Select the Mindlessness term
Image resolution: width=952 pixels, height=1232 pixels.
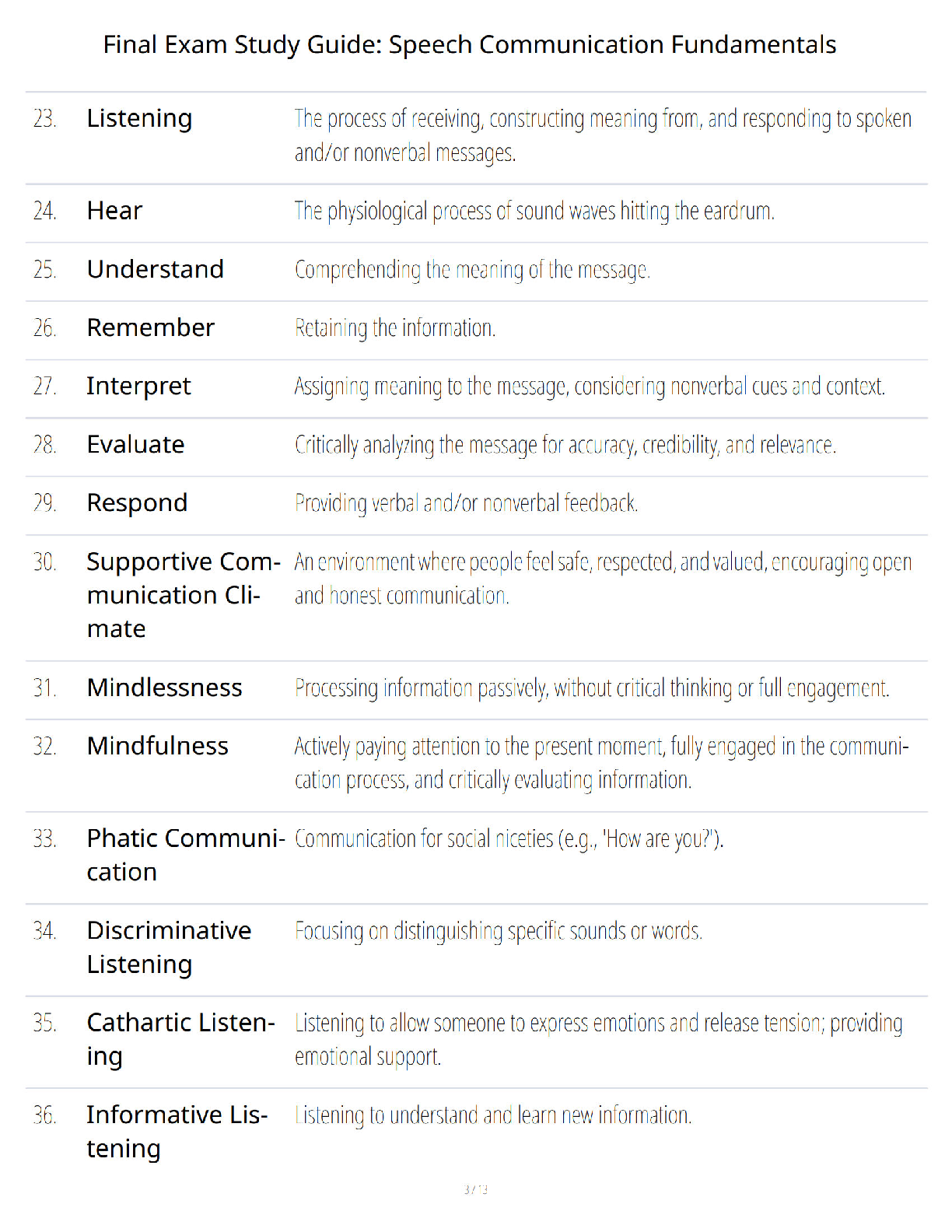165,688
